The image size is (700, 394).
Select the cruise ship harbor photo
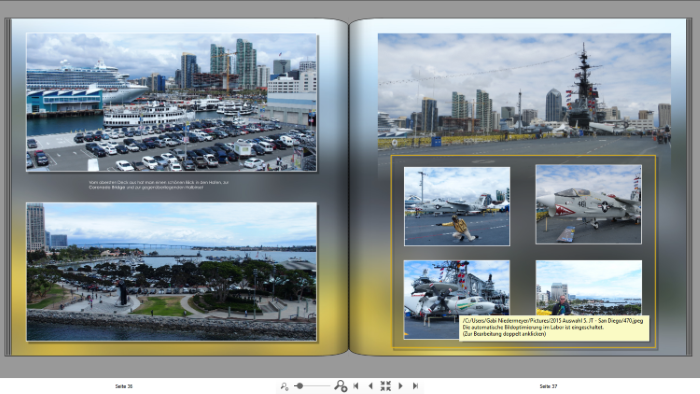click(x=172, y=102)
